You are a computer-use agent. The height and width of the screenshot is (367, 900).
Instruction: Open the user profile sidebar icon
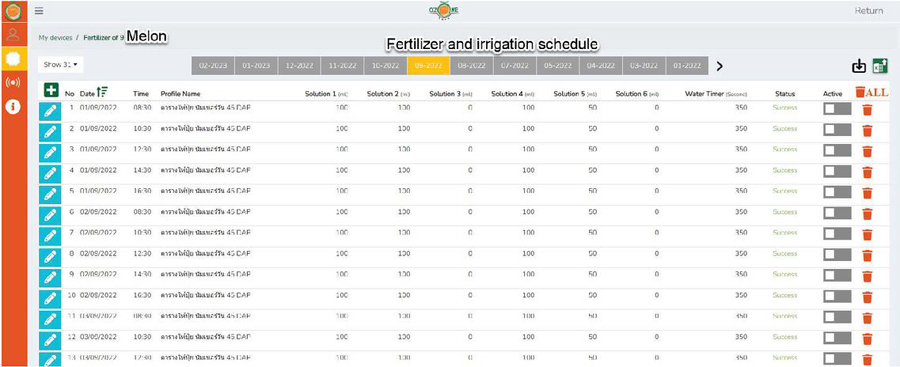pyautogui.click(x=13, y=35)
